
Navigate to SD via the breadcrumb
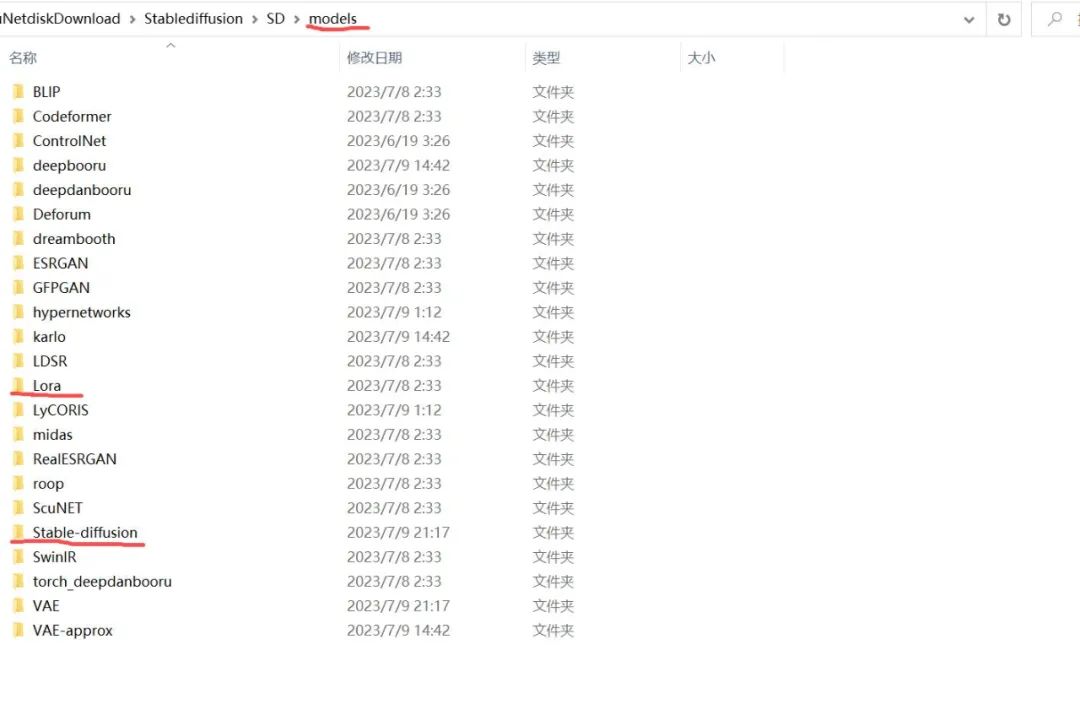[x=275, y=18]
